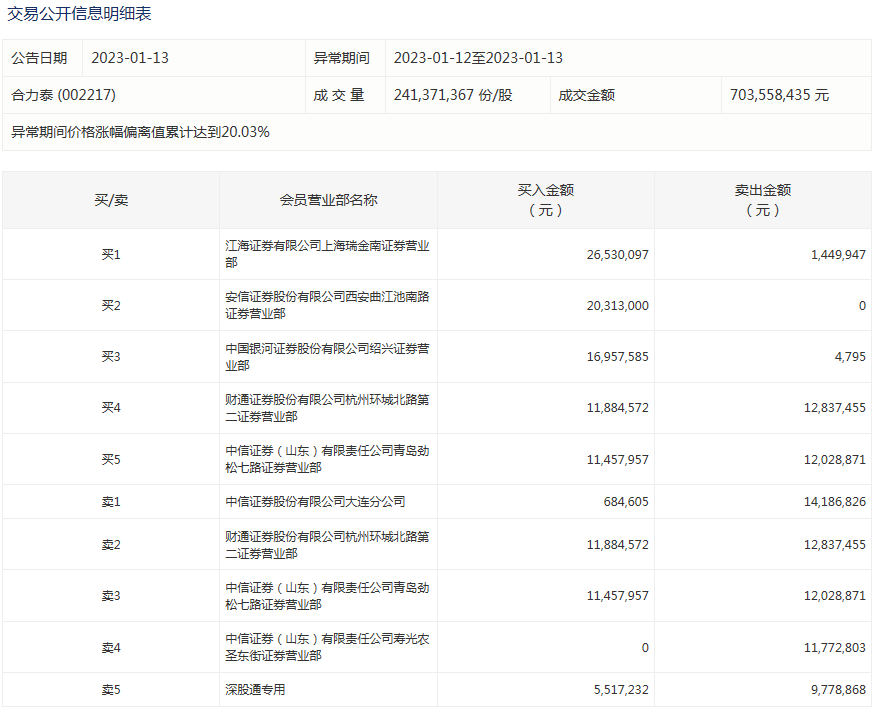Click the 成交金额 label
Viewport: 876px width, 715px height.
[587, 95]
